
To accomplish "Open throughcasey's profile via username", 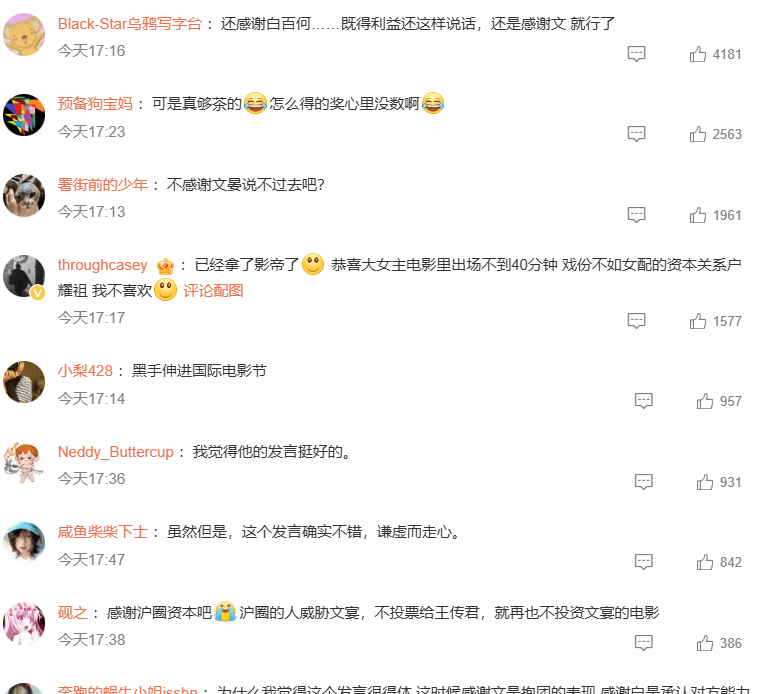I will pos(103,265).
